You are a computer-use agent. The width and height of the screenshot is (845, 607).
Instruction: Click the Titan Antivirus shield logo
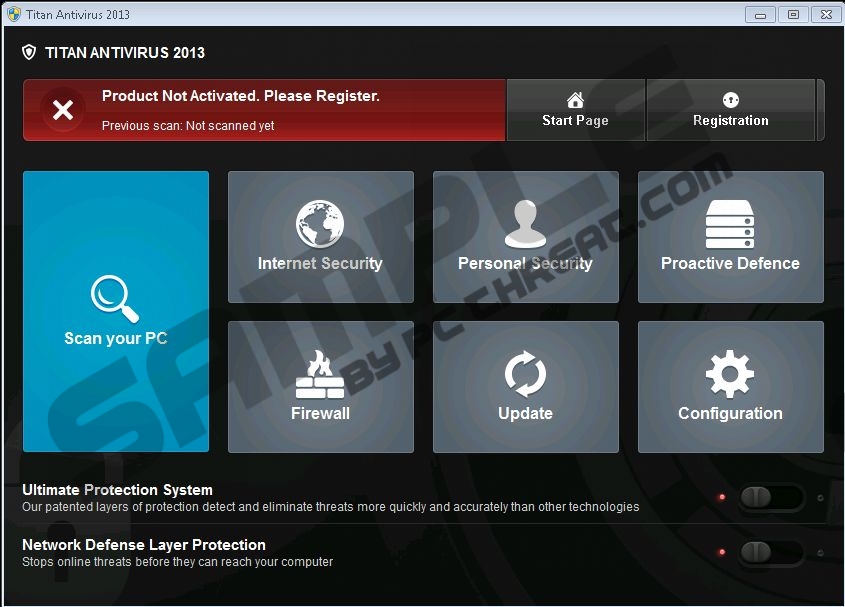pos(29,52)
